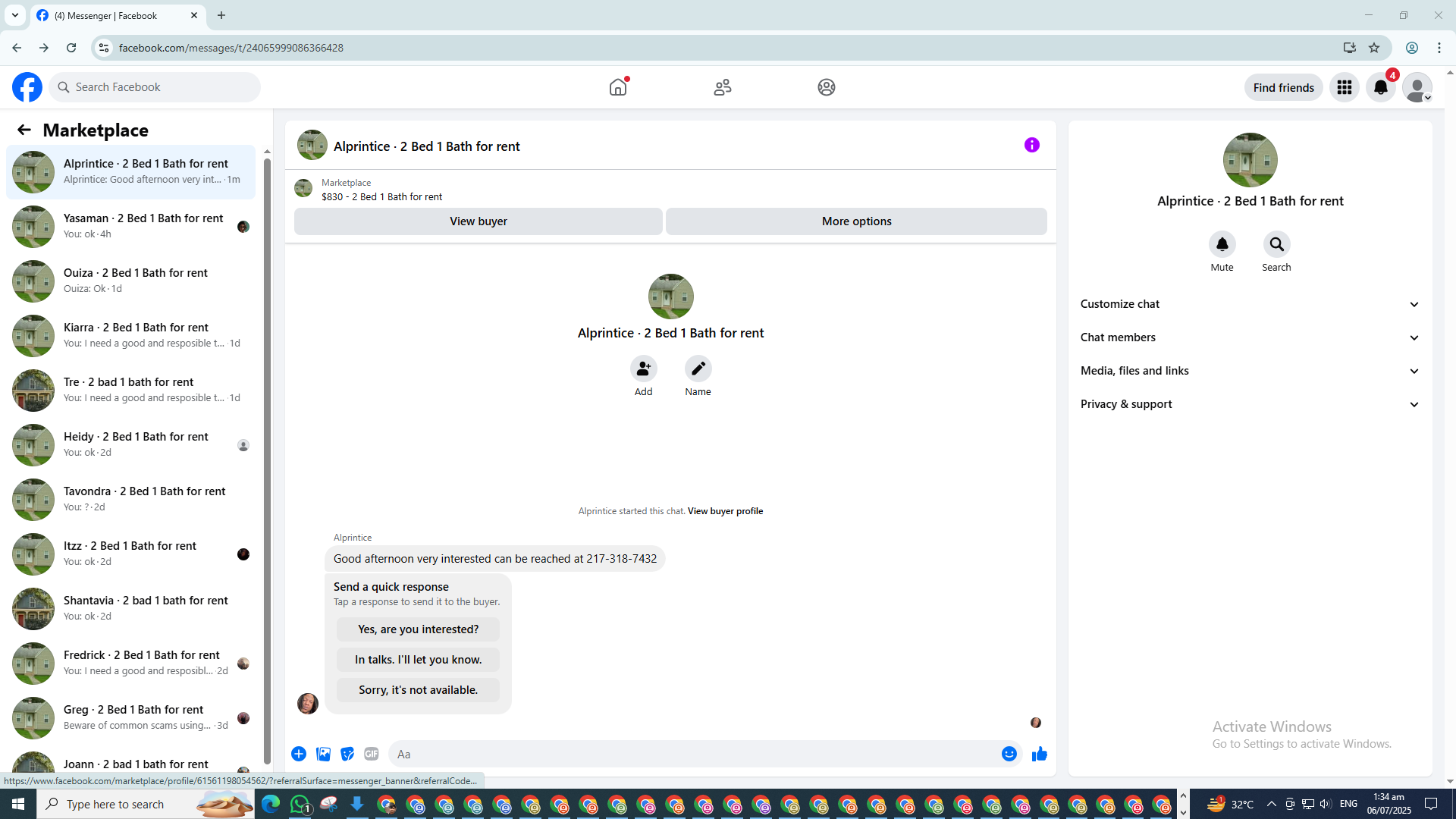The width and height of the screenshot is (1456, 819).
Task: Open the emoji picker smiley
Action: [x=1009, y=754]
